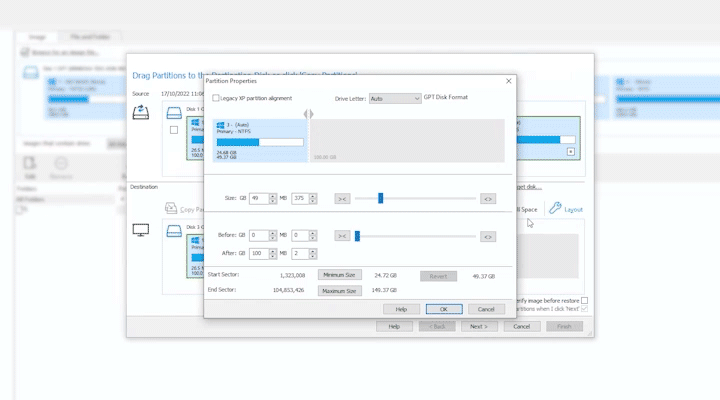The height and width of the screenshot is (400, 720).
Task: Click the Copy Partitions icon
Action: [171, 208]
